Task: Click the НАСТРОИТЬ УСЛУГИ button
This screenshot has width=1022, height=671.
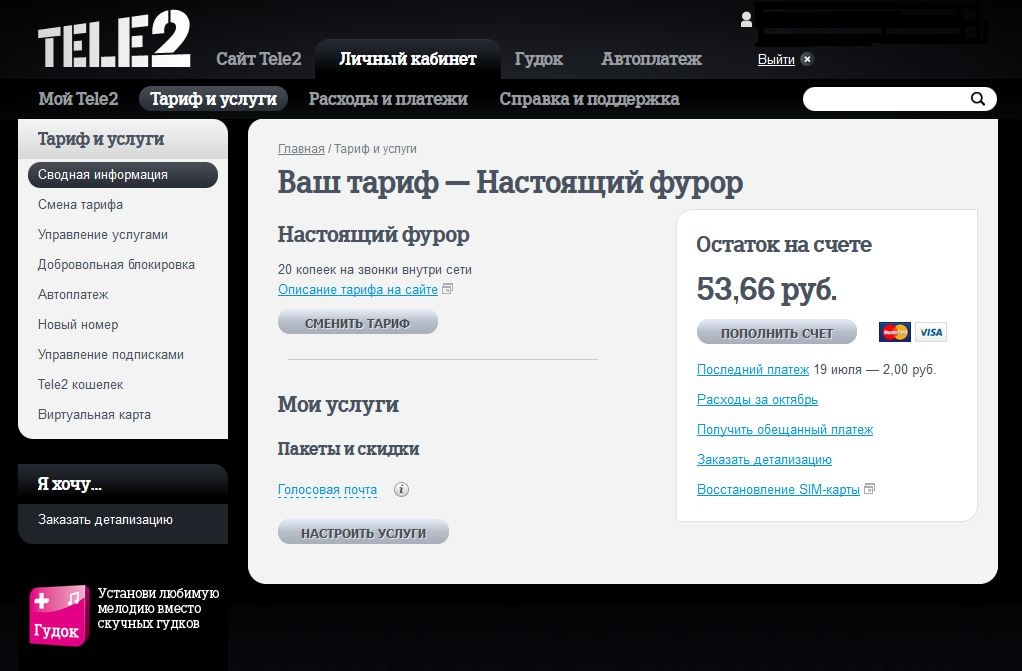Action: point(363,532)
